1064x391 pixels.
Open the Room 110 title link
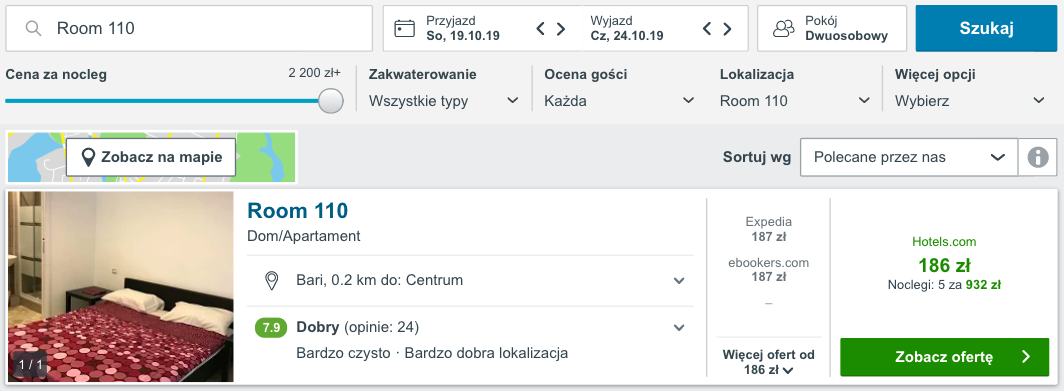298,211
